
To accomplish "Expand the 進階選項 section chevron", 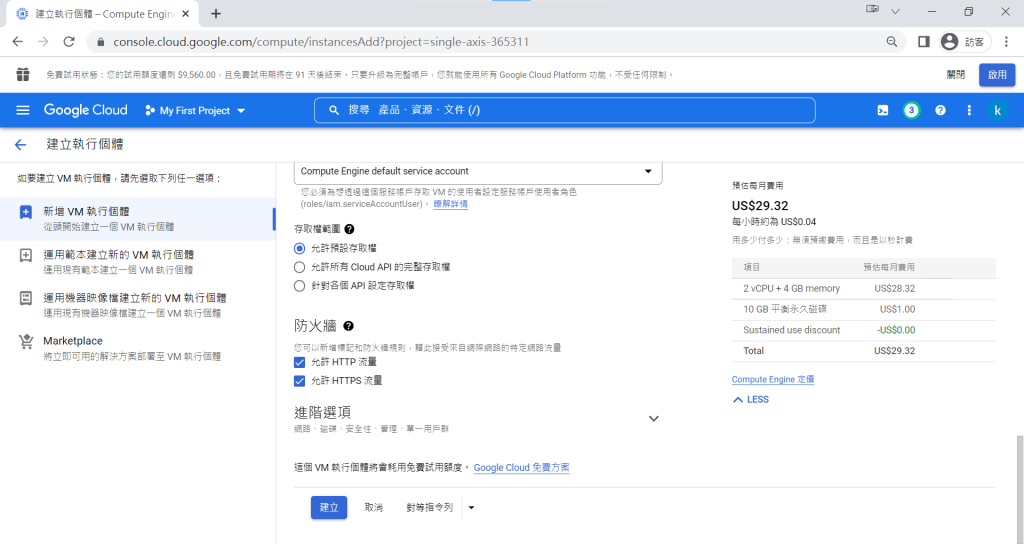I will [653, 419].
